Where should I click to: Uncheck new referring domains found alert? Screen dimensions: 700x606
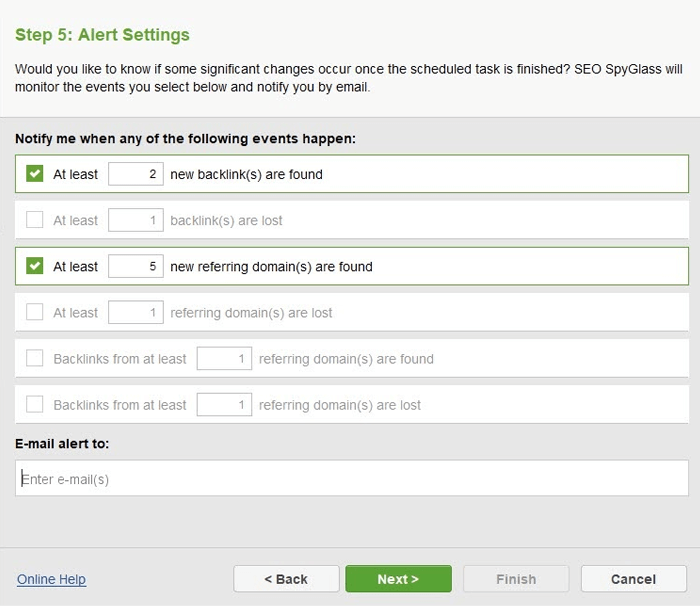tap(34, 266)
